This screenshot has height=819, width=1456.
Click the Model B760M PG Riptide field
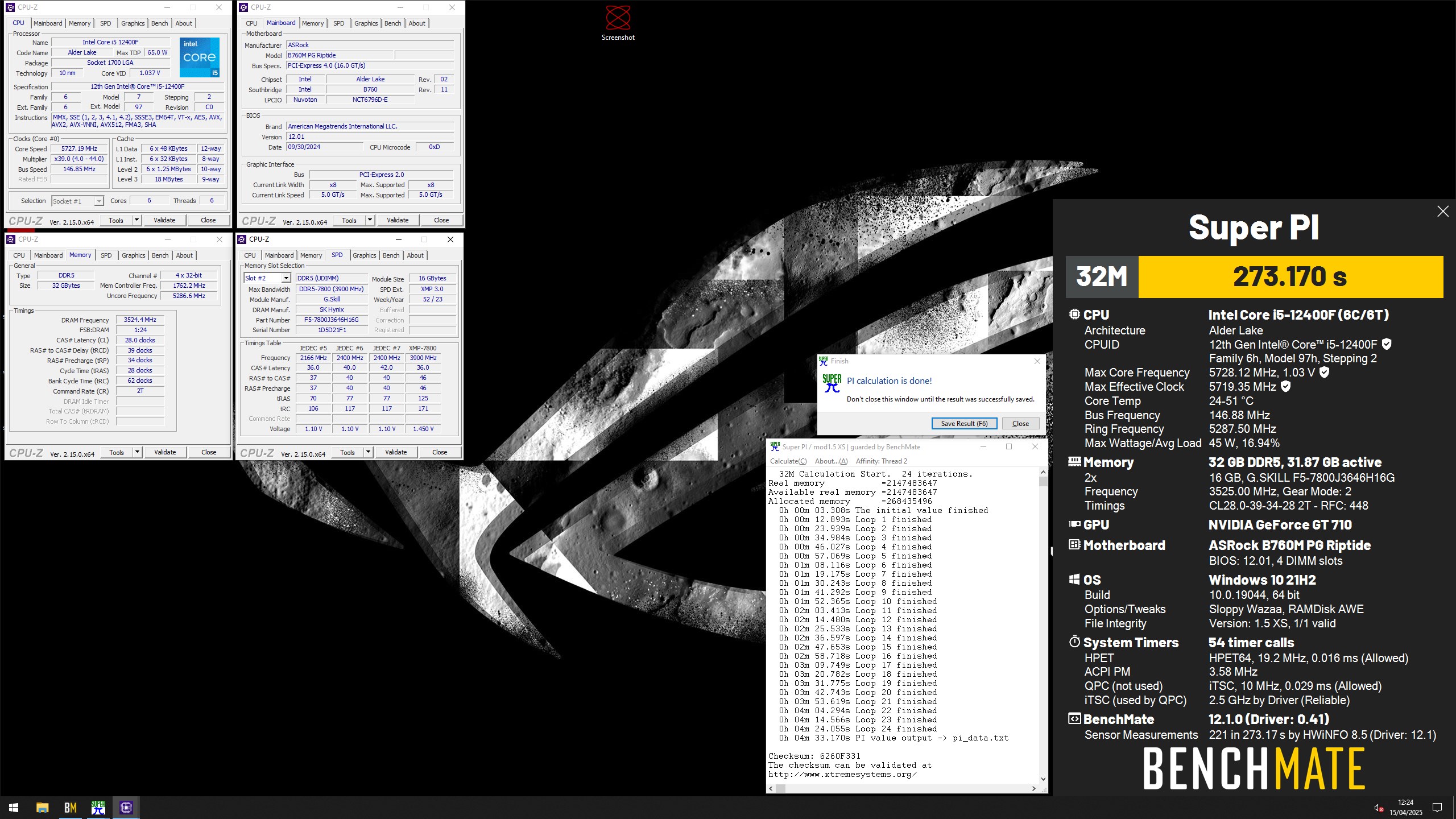(x=339, y=56)
